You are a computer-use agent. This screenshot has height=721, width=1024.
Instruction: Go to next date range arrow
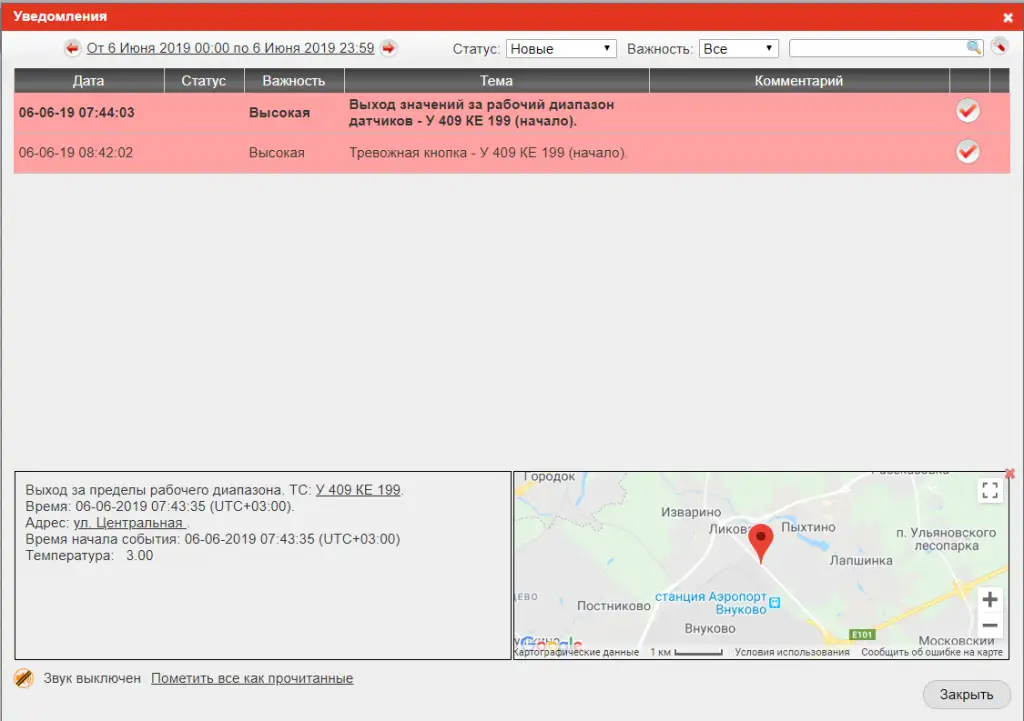[x=388, y=48]
